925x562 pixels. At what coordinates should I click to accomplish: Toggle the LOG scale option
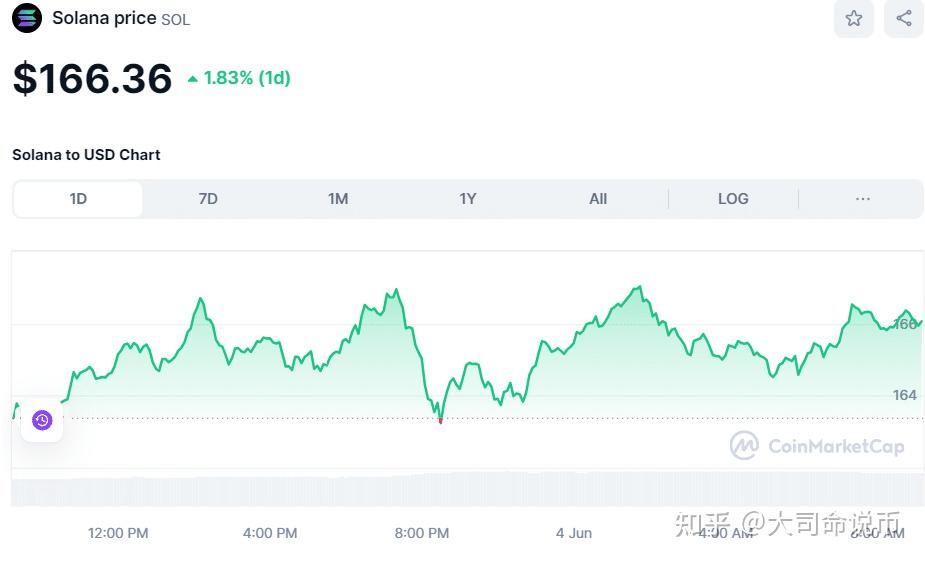[x=733, y=199]
